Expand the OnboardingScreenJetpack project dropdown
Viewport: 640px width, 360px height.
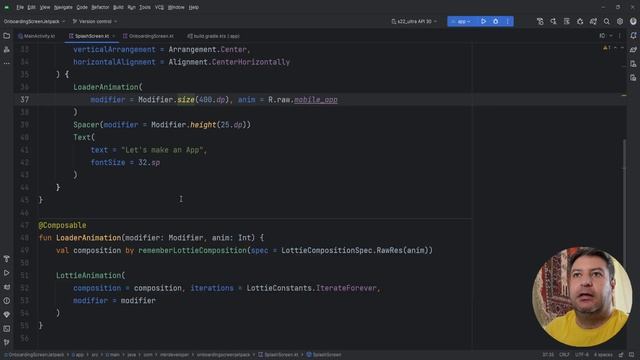(34, 21)
